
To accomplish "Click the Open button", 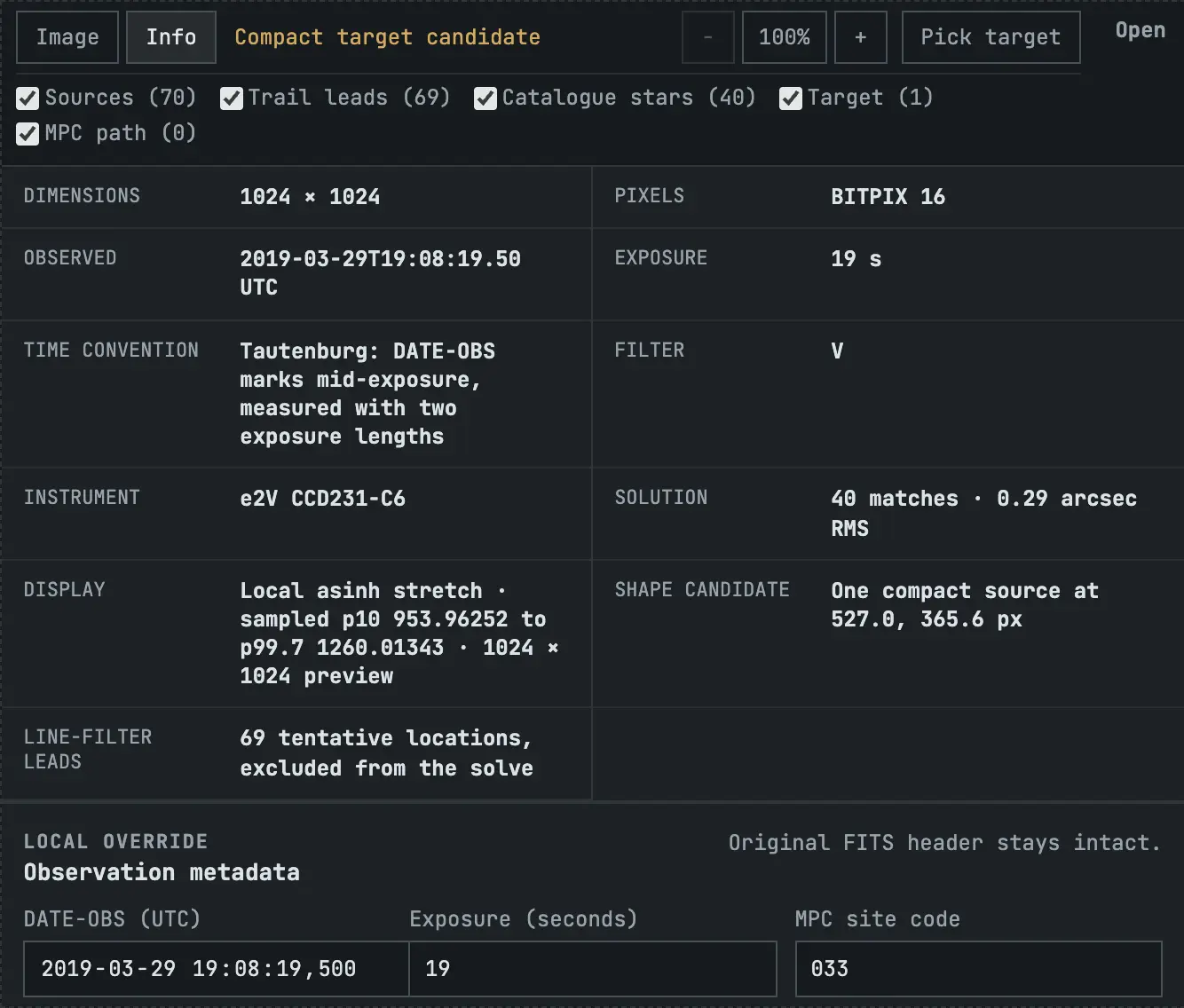I will coord(1141,30).
